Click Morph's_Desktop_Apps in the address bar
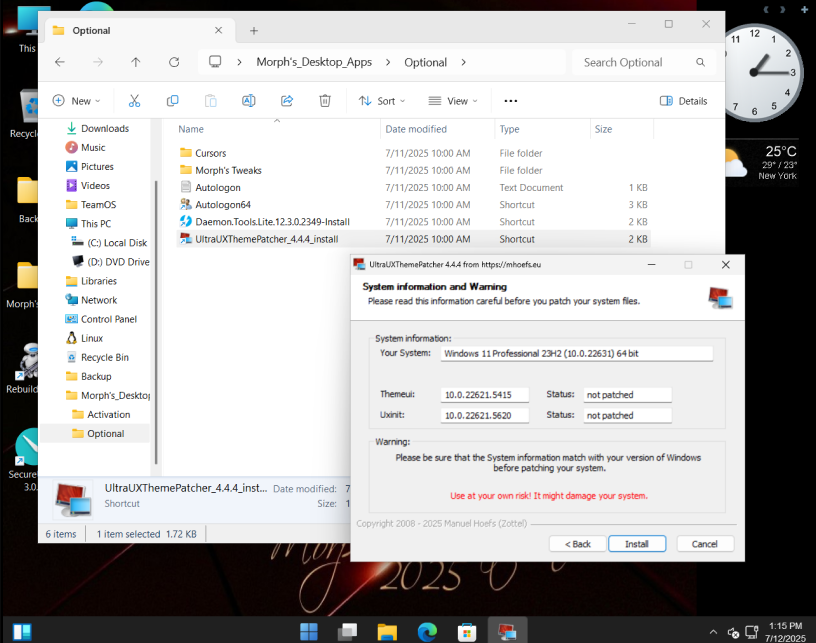 [x=314, y=62]
